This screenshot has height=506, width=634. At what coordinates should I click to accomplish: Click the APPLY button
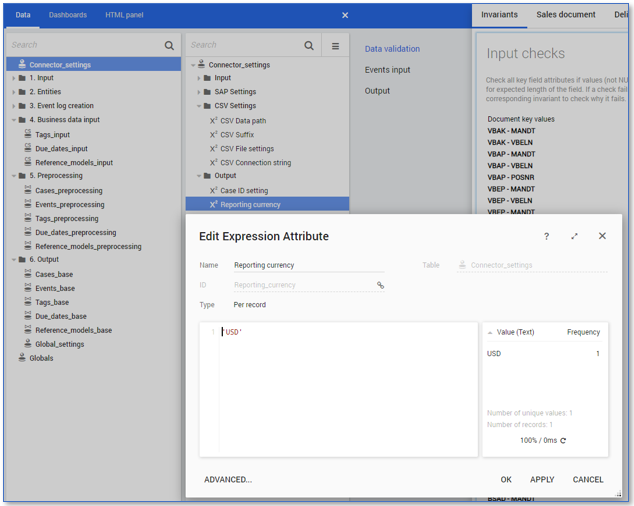542,479
